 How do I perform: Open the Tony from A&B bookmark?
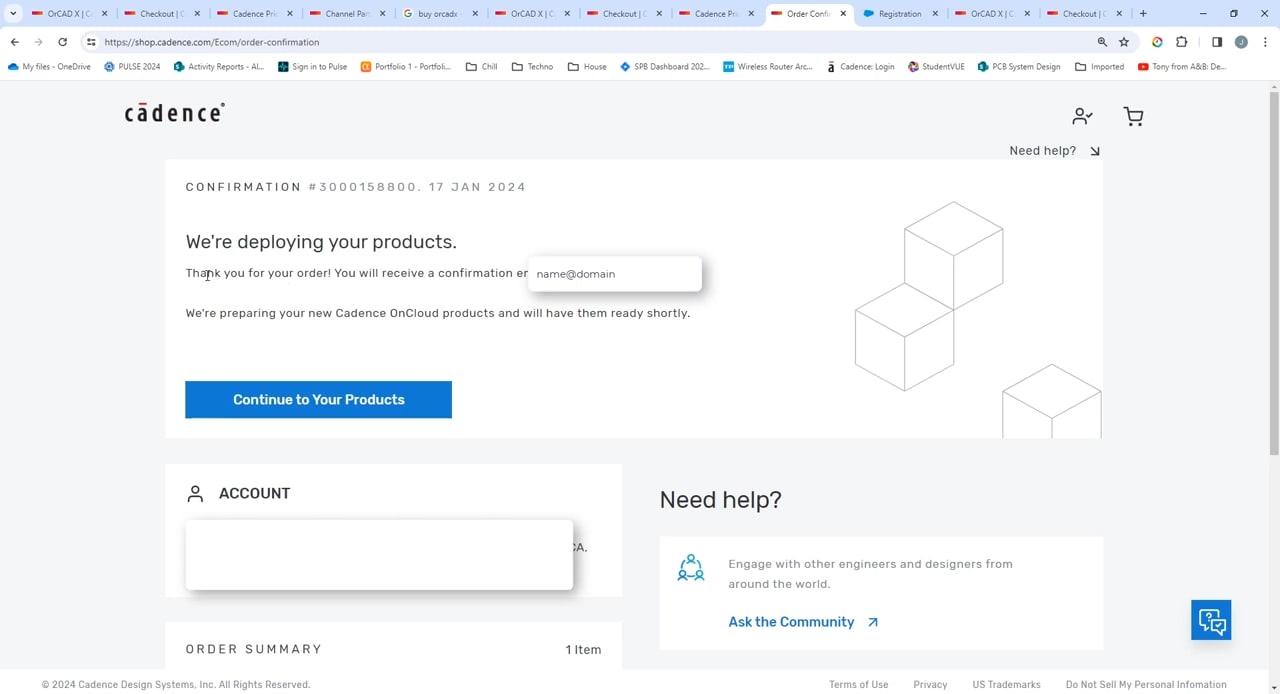coord(1182,67)
